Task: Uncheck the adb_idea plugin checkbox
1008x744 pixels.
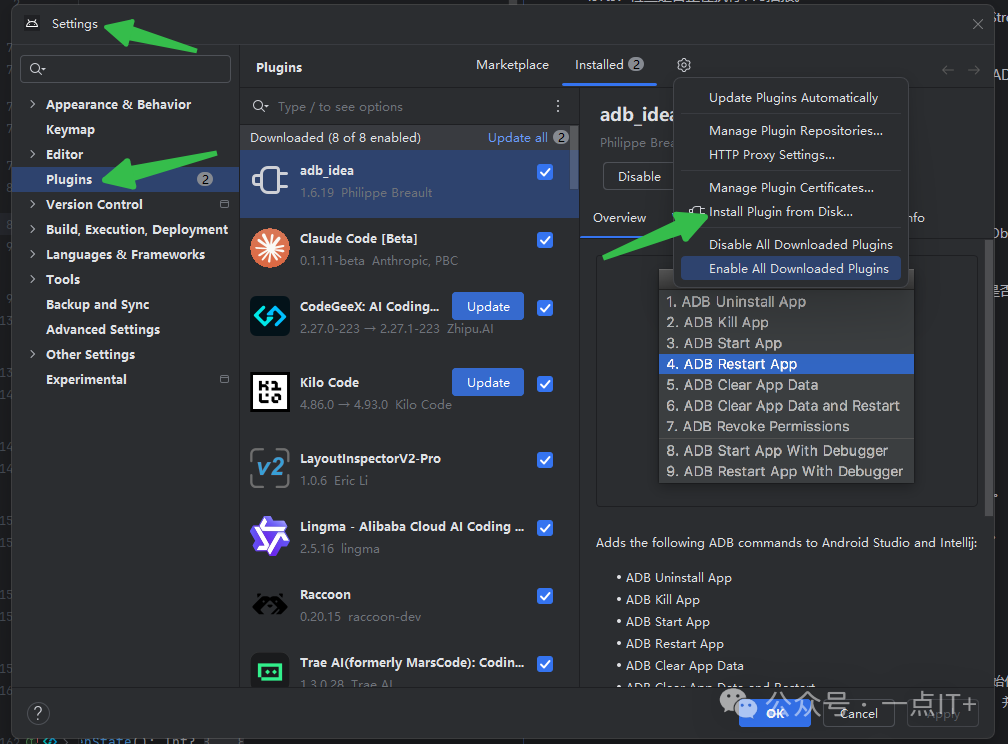Action: coord(544,172)
